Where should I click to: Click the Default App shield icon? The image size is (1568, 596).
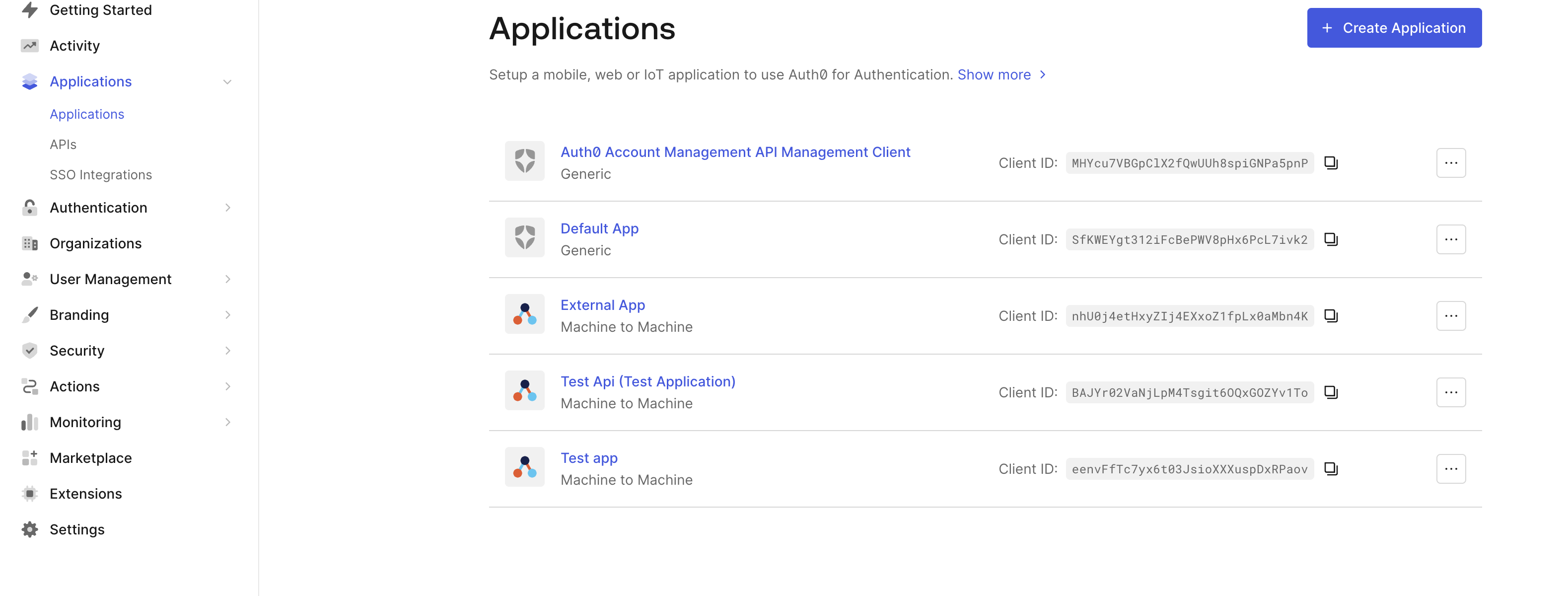(x=524, y=237)
